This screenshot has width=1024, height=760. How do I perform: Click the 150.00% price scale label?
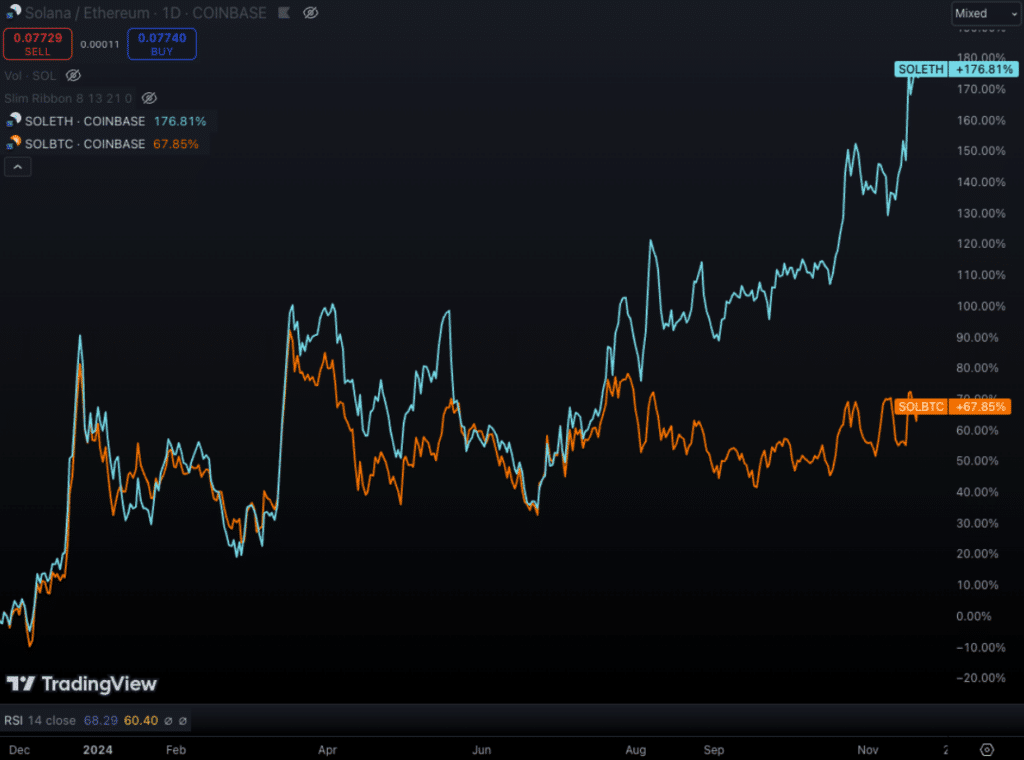click(x=981, y=151)
